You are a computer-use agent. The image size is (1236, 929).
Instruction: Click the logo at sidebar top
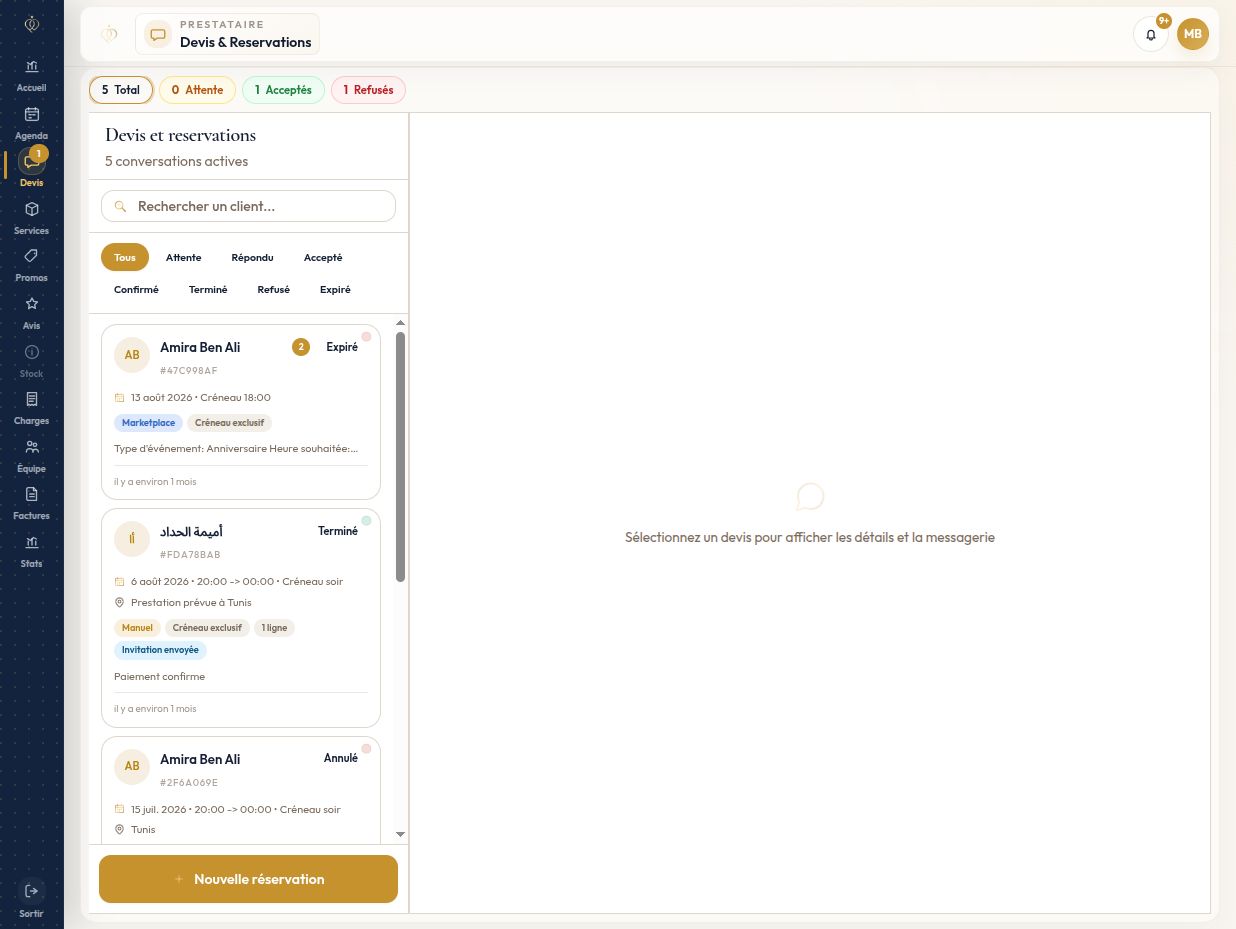[32, 24]
